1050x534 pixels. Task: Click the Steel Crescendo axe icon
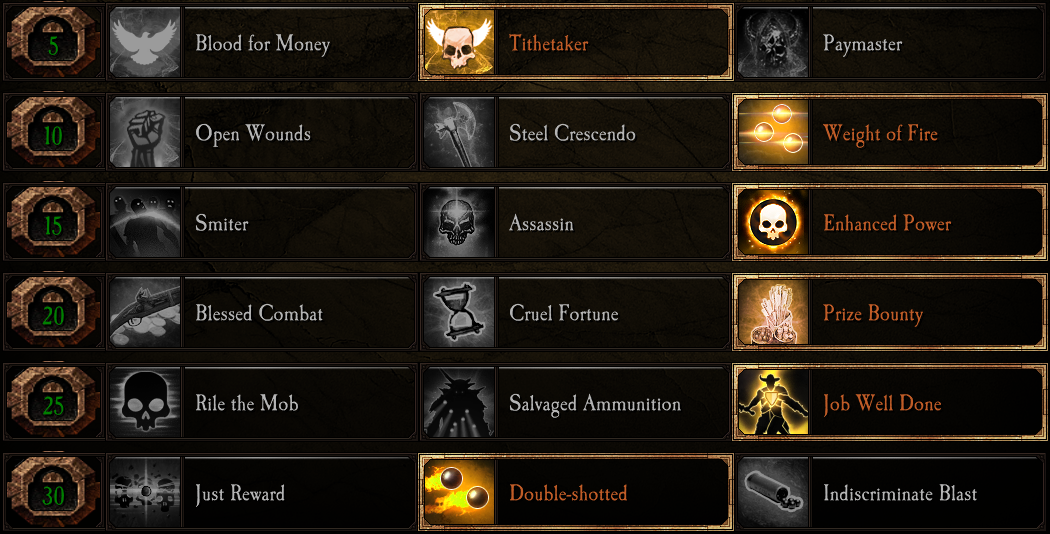coord(459,133)
